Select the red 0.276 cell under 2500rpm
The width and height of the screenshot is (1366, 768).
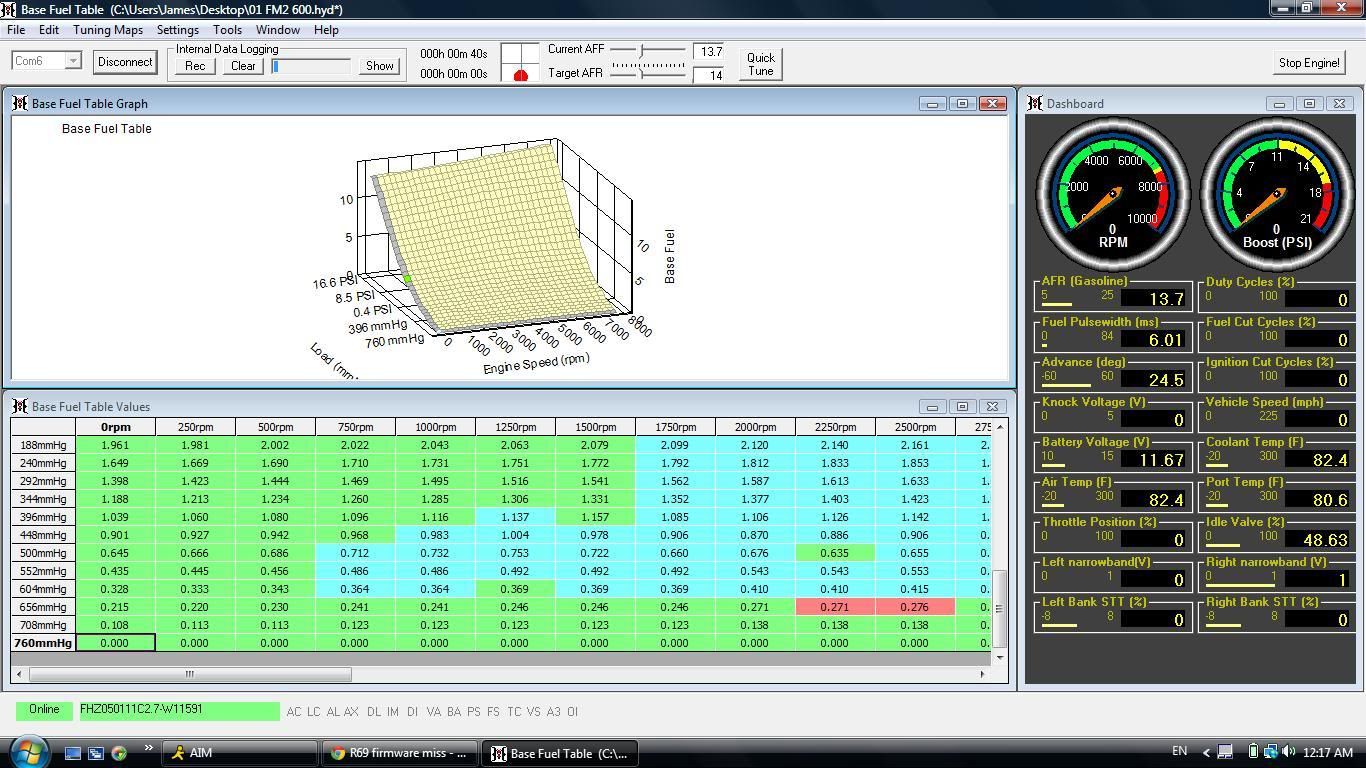[915, 607]
